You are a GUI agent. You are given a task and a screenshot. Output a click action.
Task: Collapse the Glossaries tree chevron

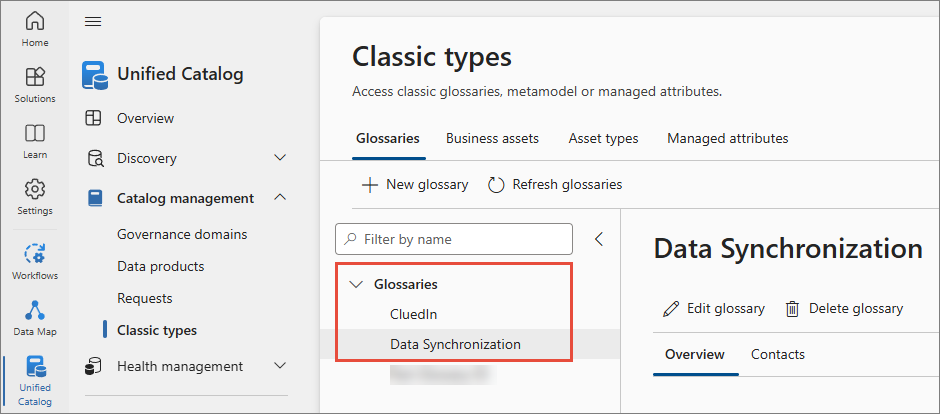[x=357, y=285]
